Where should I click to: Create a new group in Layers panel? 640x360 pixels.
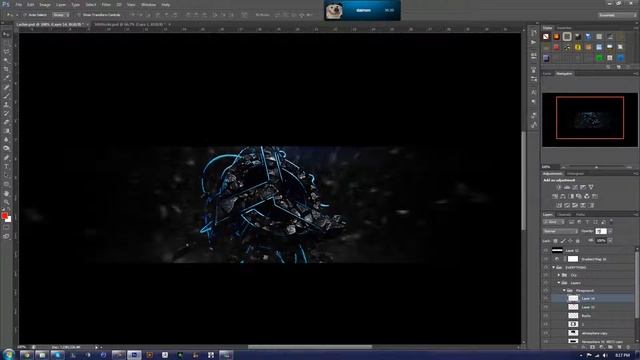tap(610, 347)
